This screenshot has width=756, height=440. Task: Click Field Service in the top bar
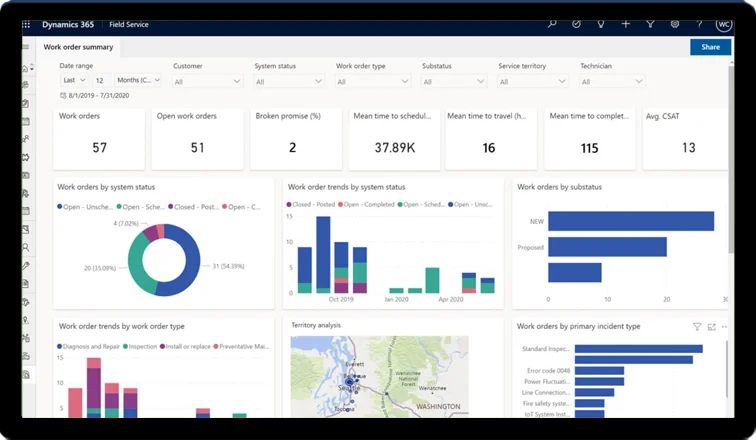(129, 25)
